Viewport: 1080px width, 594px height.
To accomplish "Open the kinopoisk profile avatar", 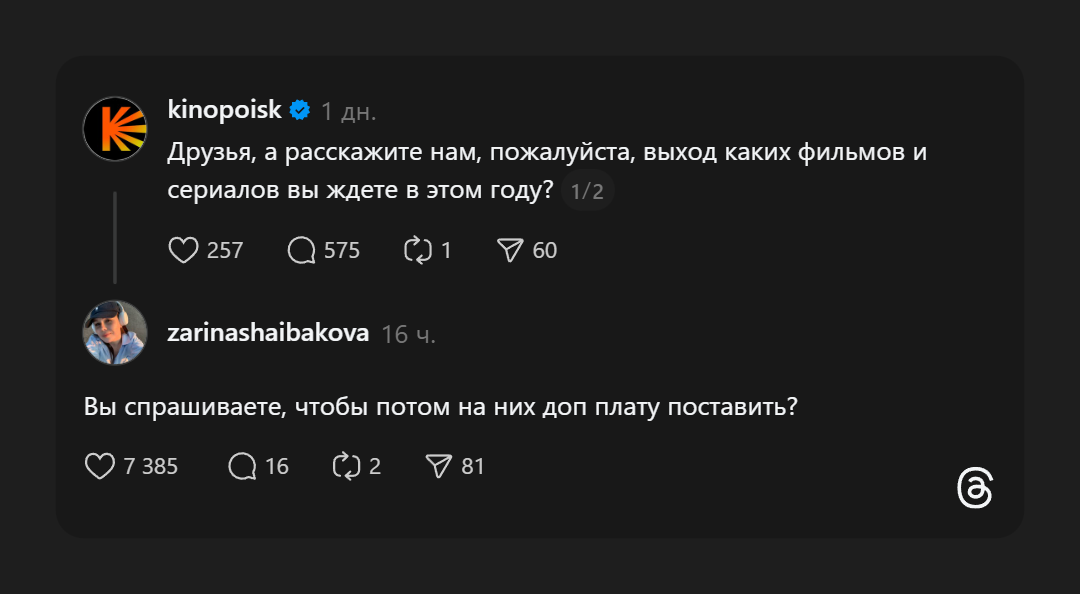I will click(x=115, y=129).
